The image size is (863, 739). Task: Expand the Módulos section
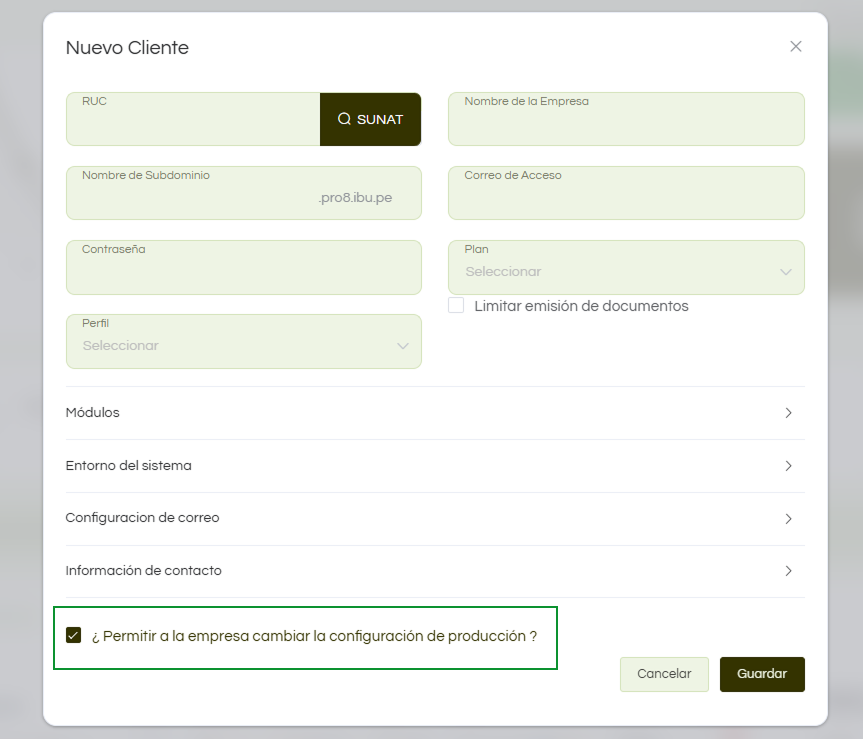[x=434, y=413]
